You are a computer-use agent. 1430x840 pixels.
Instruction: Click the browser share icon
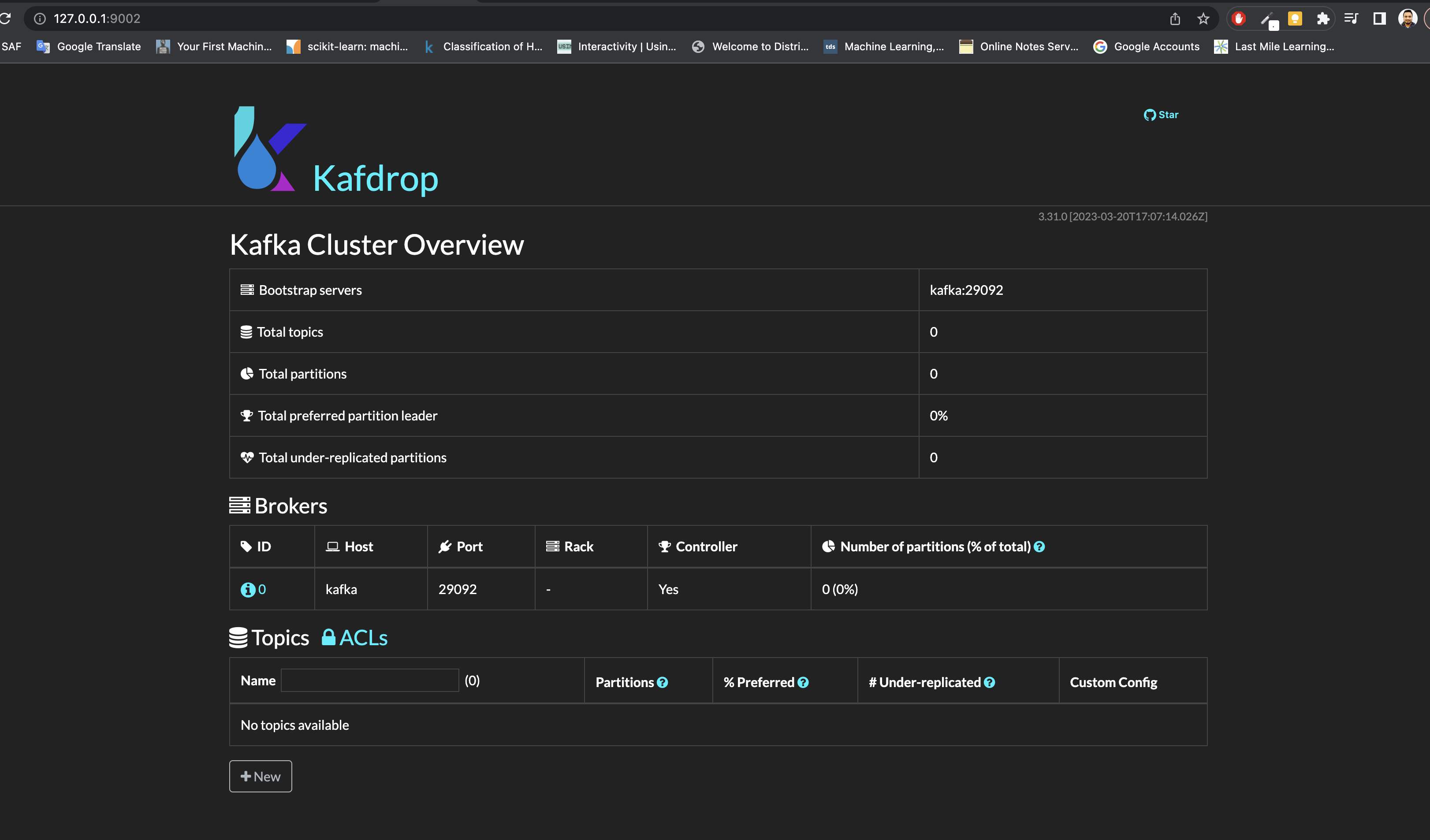click(1175, 19)
